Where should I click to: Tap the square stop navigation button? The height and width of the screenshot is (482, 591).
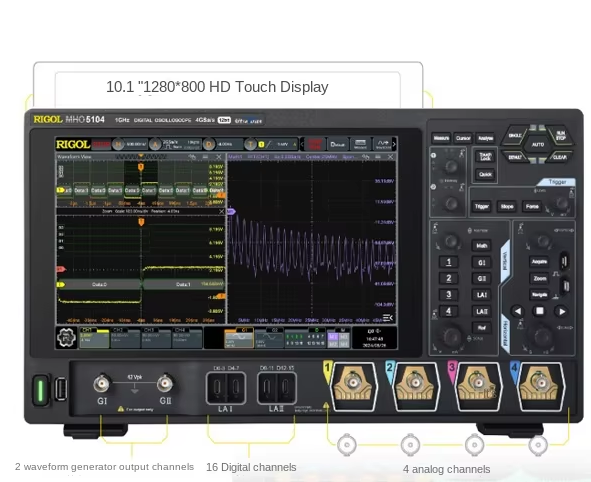click(540, 311)
